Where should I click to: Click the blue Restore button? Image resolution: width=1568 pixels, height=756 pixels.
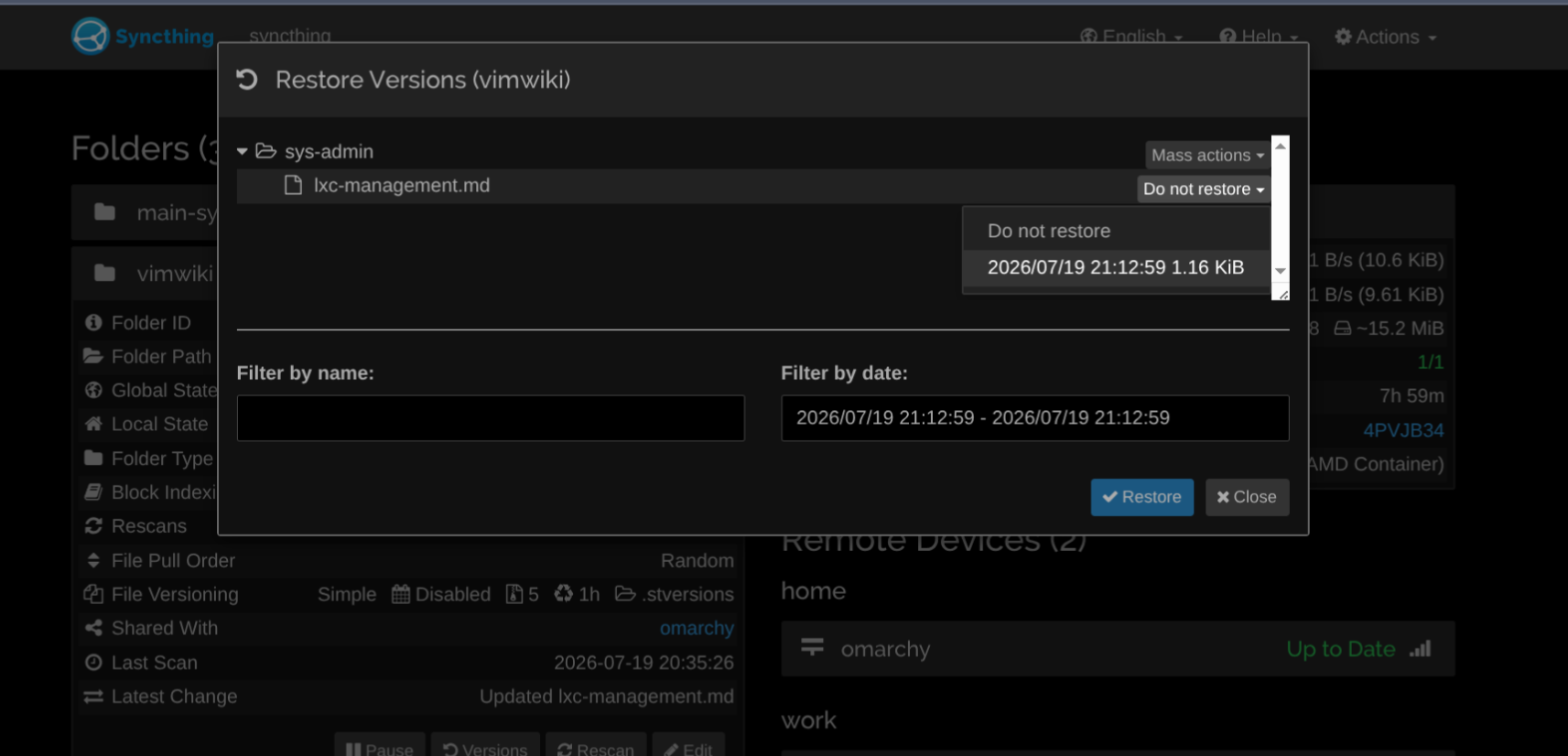point(1142,497)
